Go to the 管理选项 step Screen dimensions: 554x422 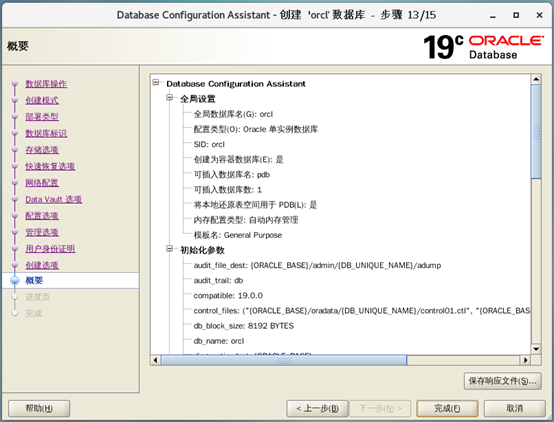tap(42, 232)
